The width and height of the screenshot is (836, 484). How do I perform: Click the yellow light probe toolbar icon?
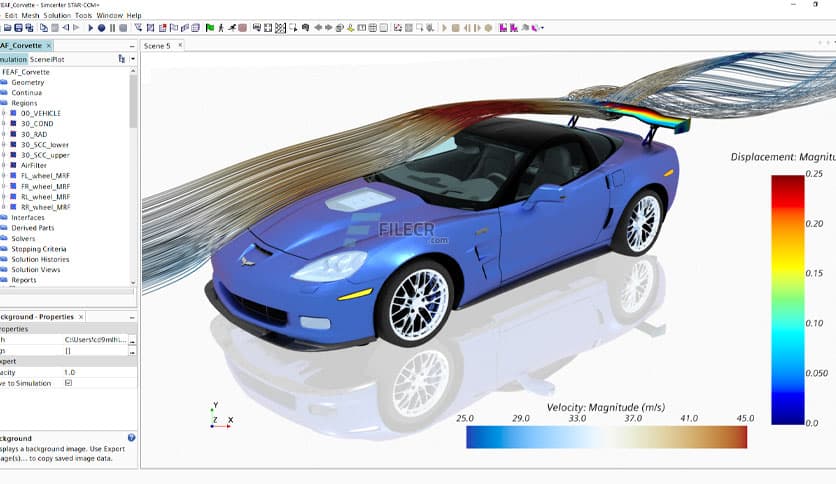tap(350, 28)
